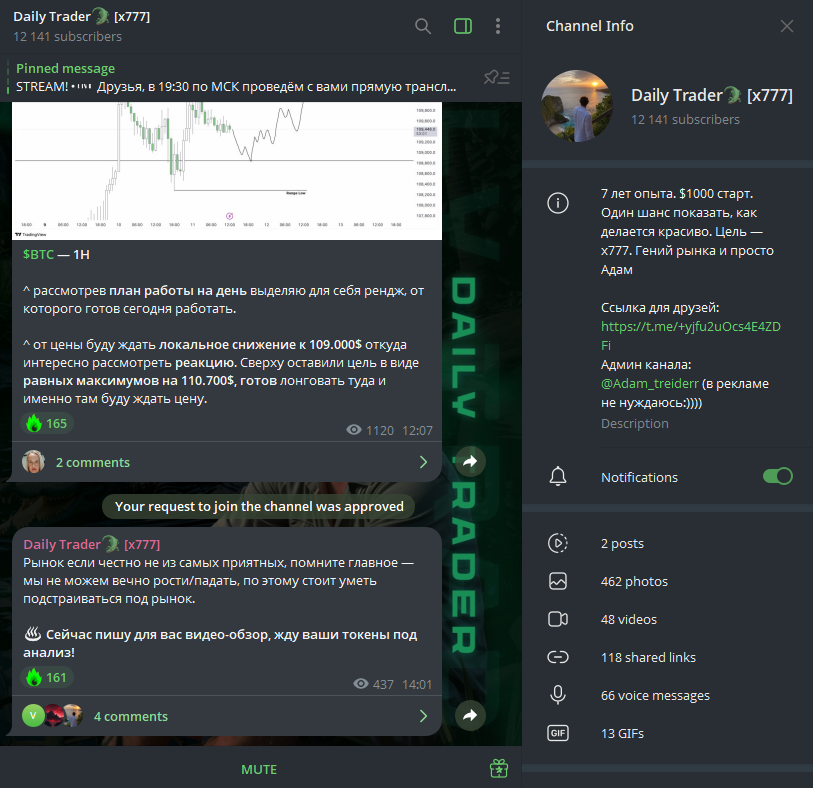
Task: Close the Channel Info panel
Action: coord(787,26)
